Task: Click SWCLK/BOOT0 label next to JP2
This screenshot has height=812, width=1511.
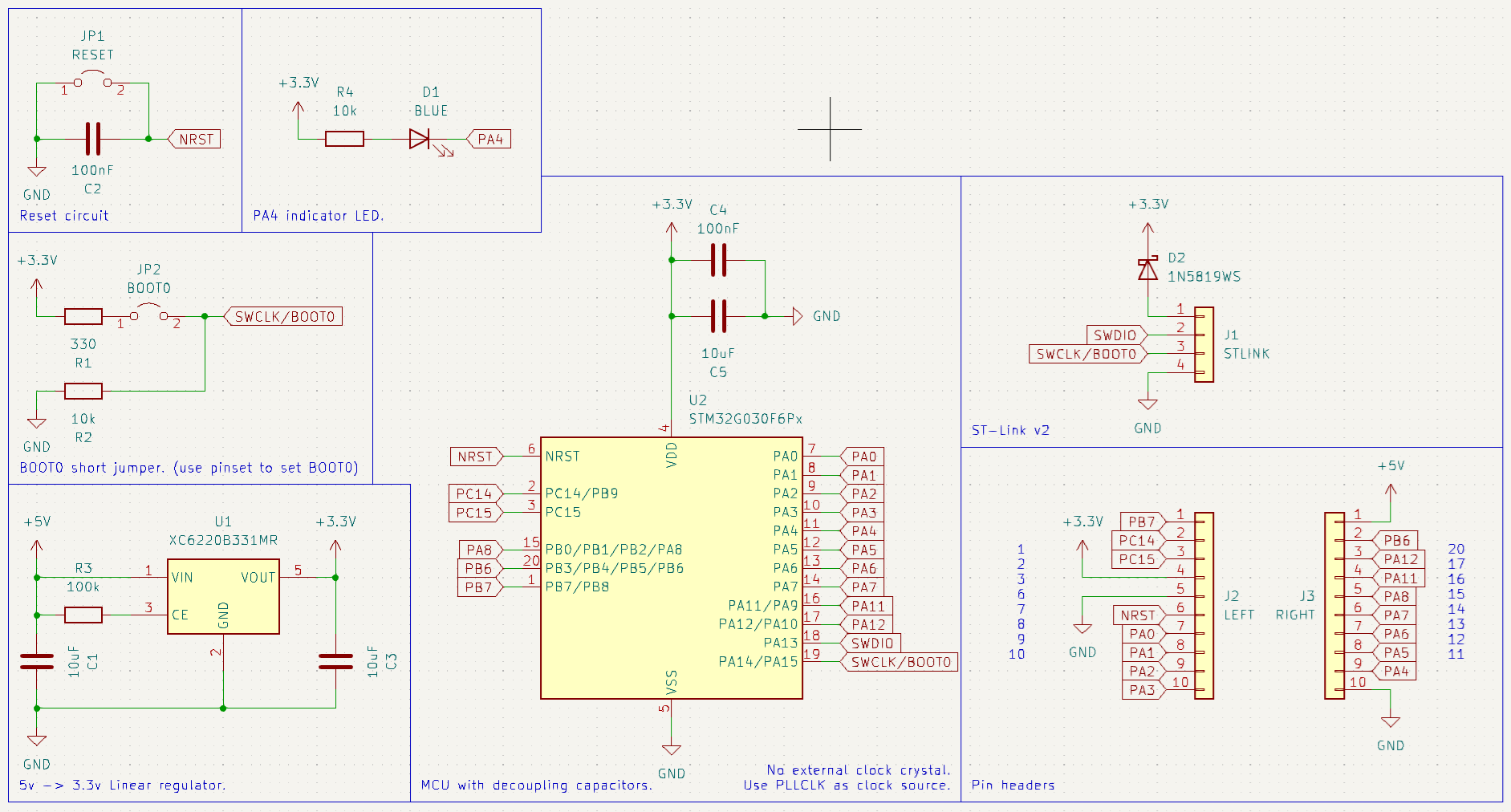Action: tap(283, 316)
